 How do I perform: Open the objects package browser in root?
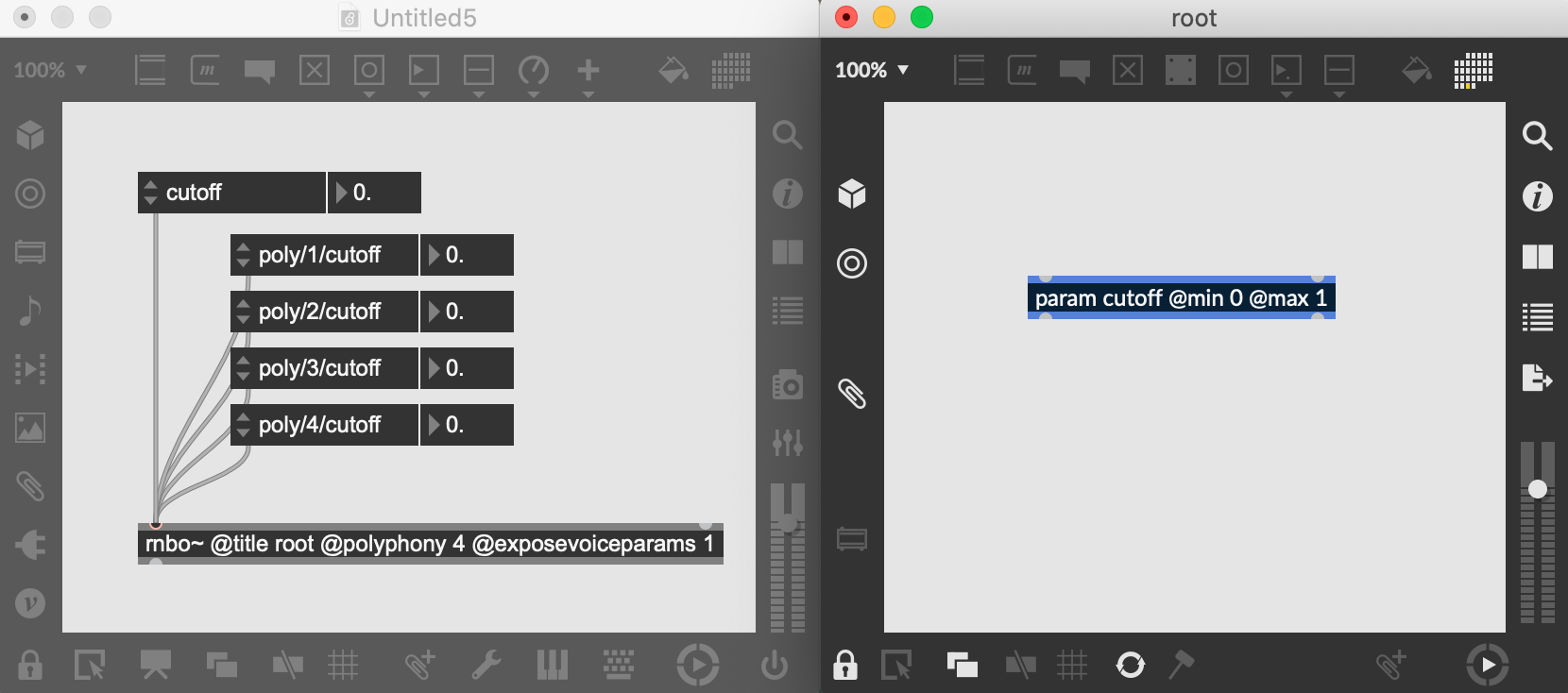point(852,194)
